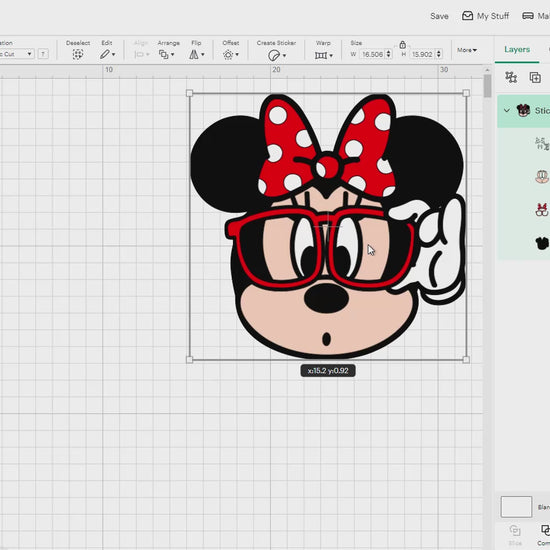Click the small box beside Operation dropdown
This screenshot has width=550, height=550.
point(43,54)
